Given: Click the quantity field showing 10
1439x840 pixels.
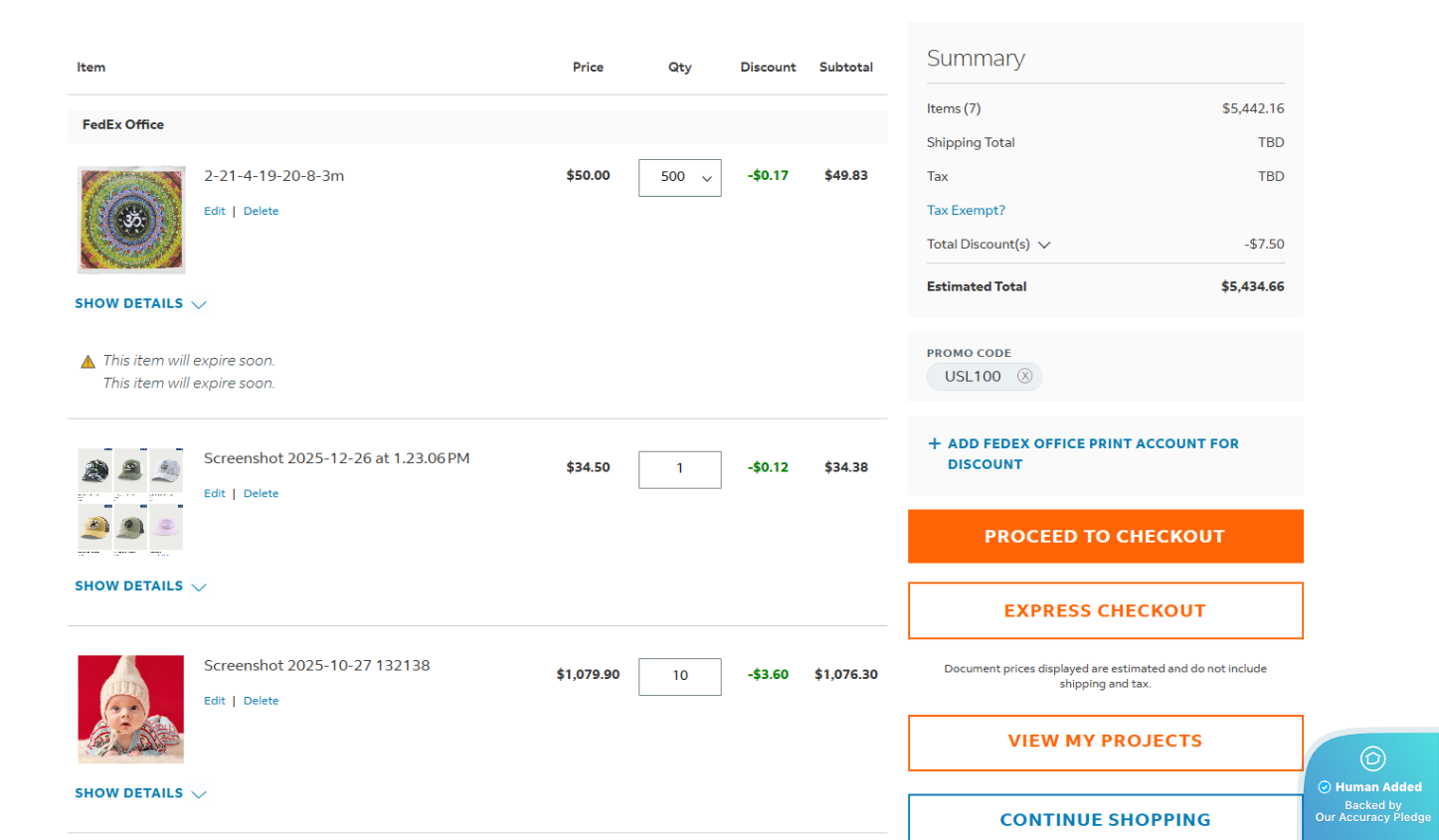Looking at the screenshot, I should coord(680,676).
